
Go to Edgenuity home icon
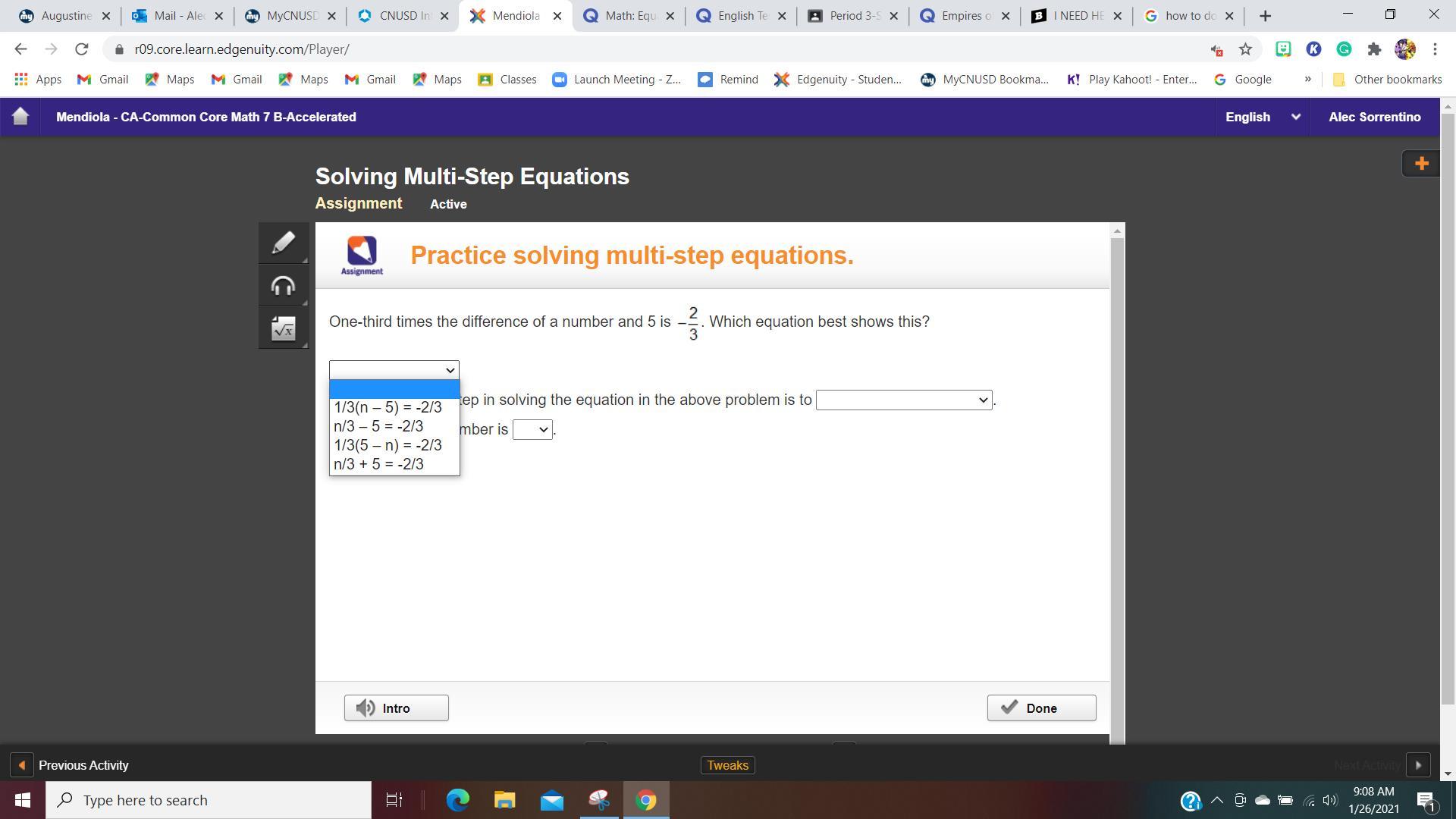(20, 117)
